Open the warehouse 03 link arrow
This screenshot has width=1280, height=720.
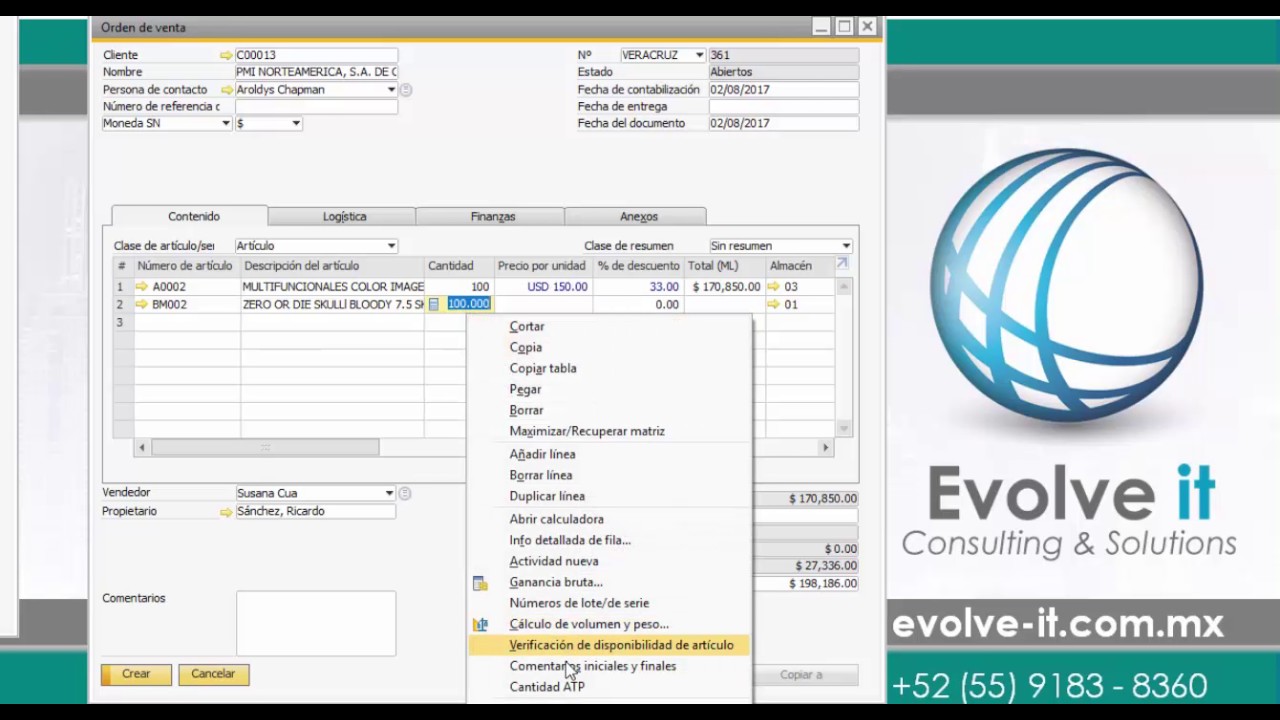pos(774,287)
